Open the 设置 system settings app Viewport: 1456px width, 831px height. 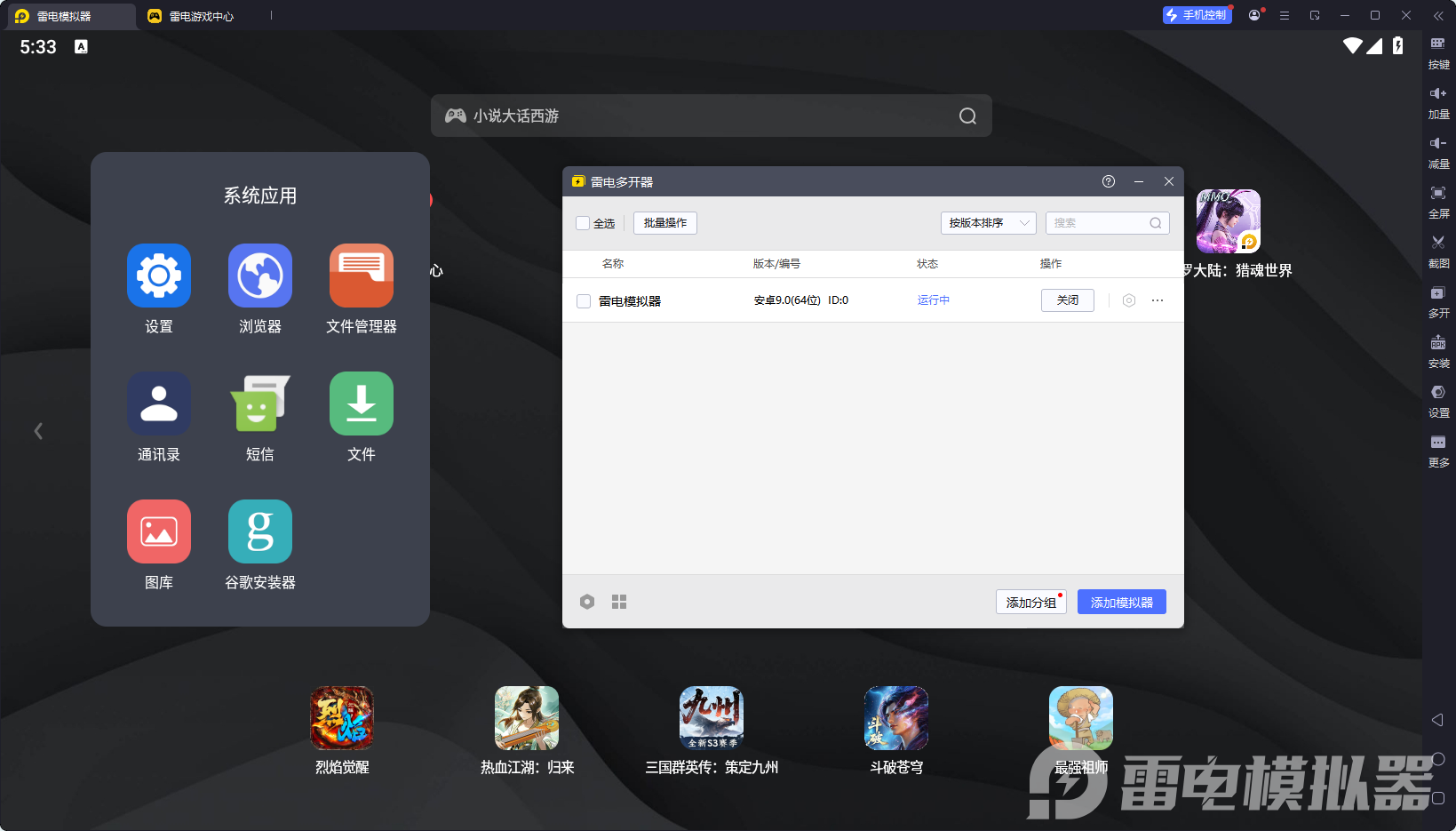159,276
